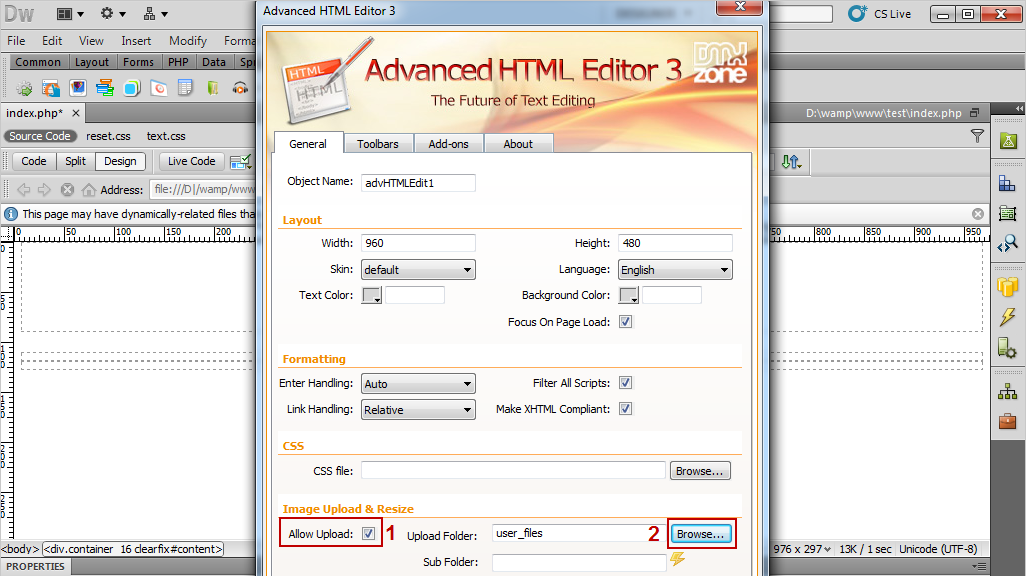Toggle Filter All Scripts checkbox

pos(626,383)
